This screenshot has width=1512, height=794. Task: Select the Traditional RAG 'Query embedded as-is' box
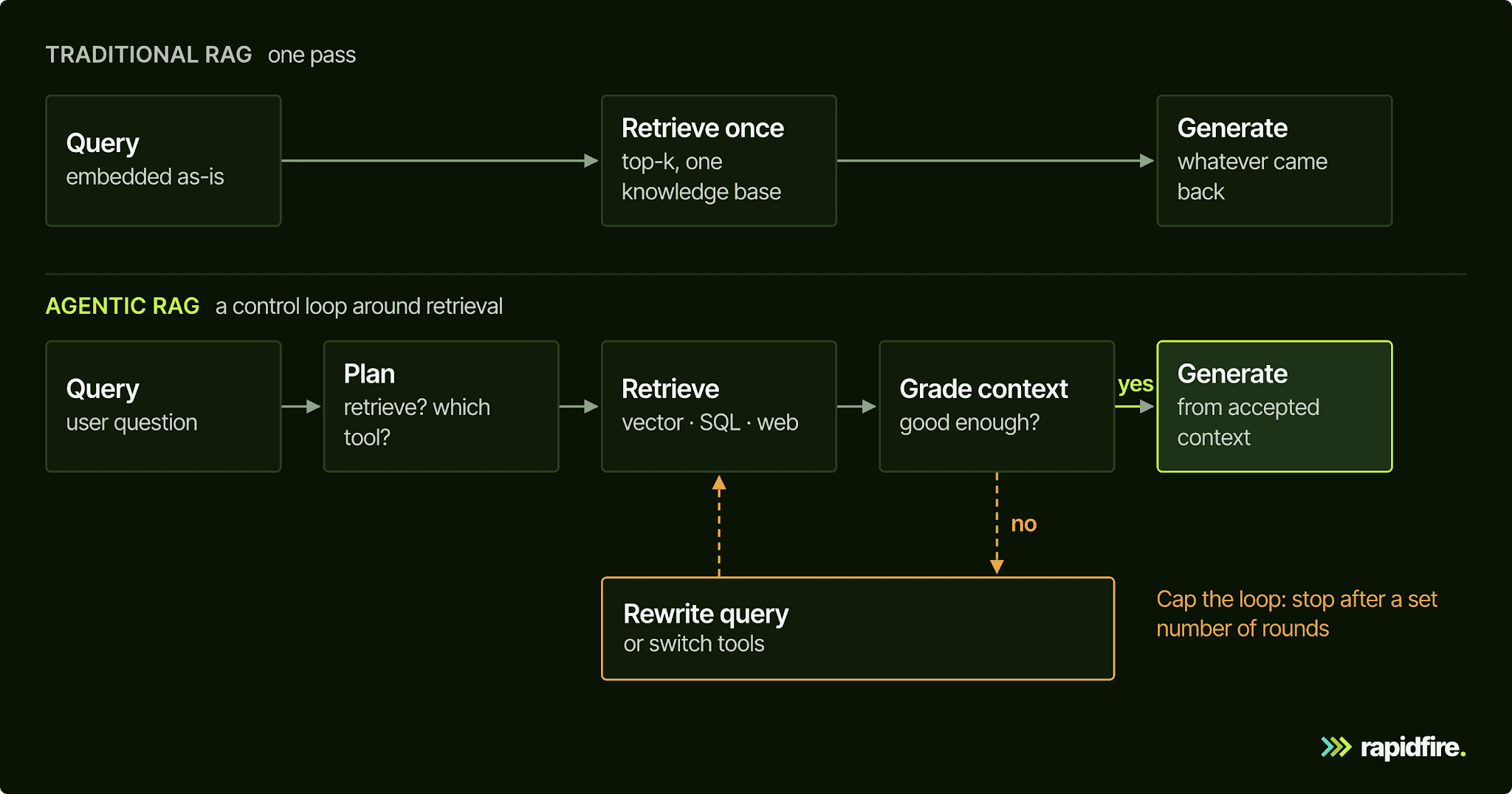(x=163, y=160)
